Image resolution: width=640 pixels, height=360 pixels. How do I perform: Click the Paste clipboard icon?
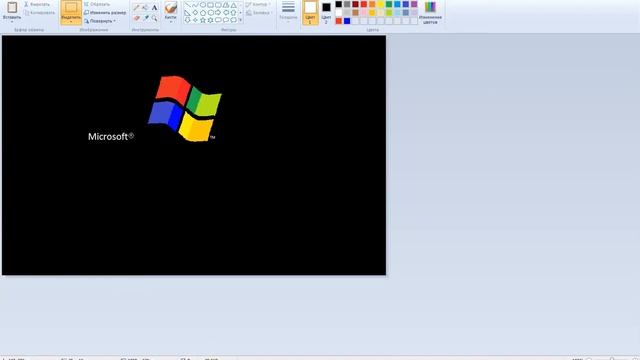[x=12, y=7]
